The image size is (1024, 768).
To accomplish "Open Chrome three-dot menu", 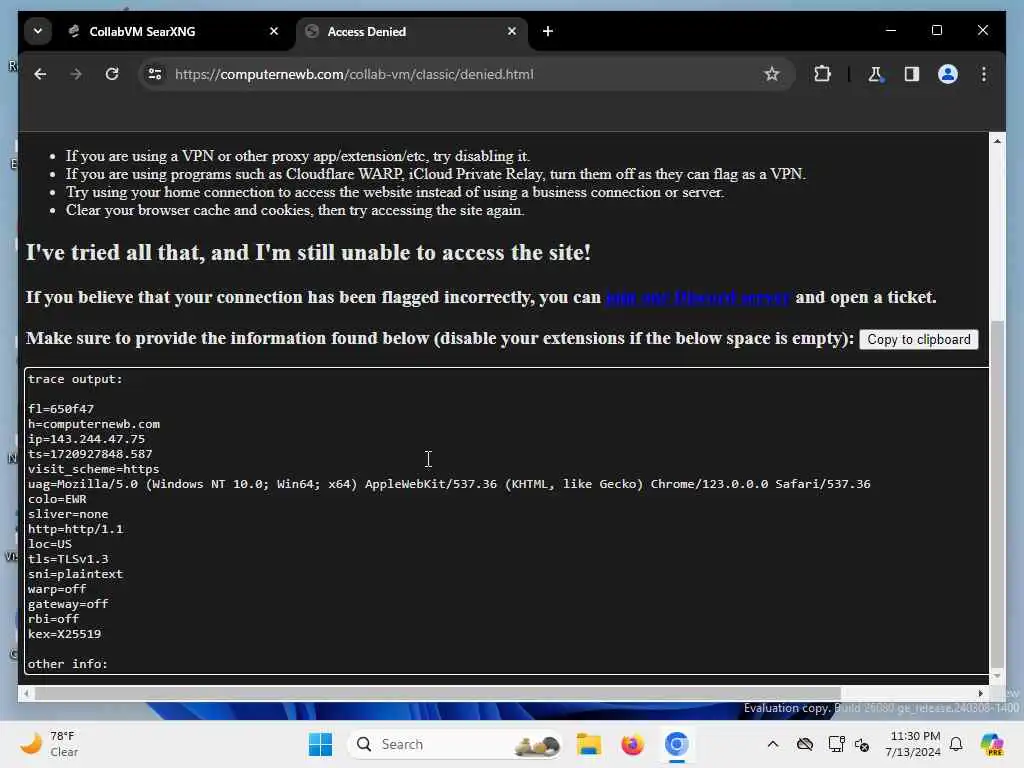I will tap(984, 74).
